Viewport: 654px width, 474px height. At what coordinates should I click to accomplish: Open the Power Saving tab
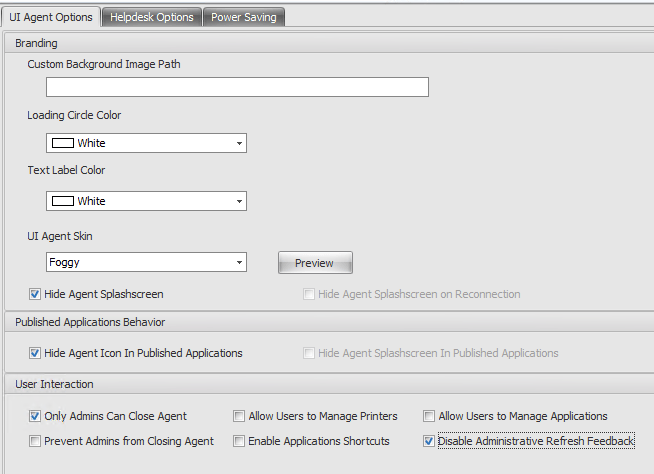click(244, 17)
